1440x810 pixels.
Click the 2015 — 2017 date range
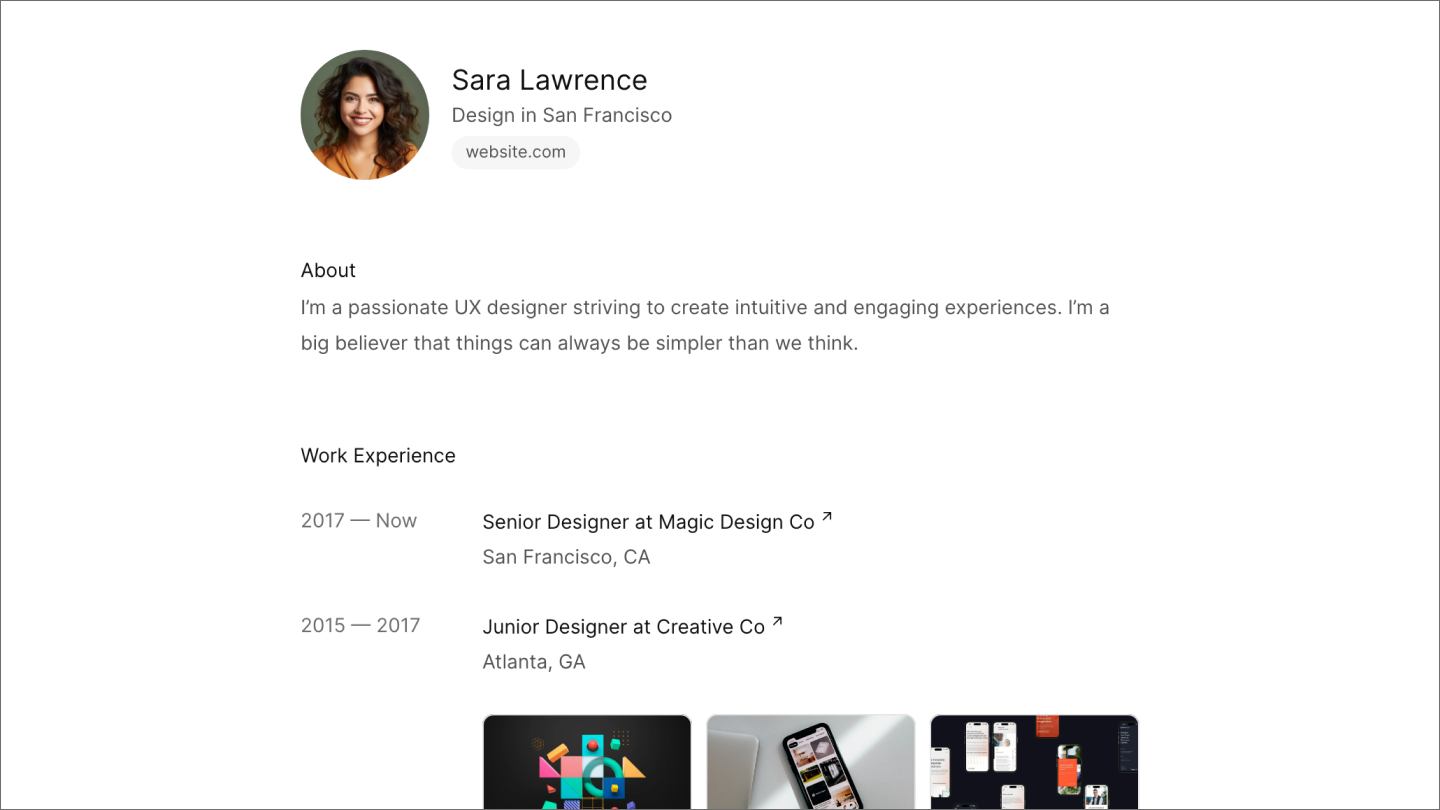coord(360,624)
